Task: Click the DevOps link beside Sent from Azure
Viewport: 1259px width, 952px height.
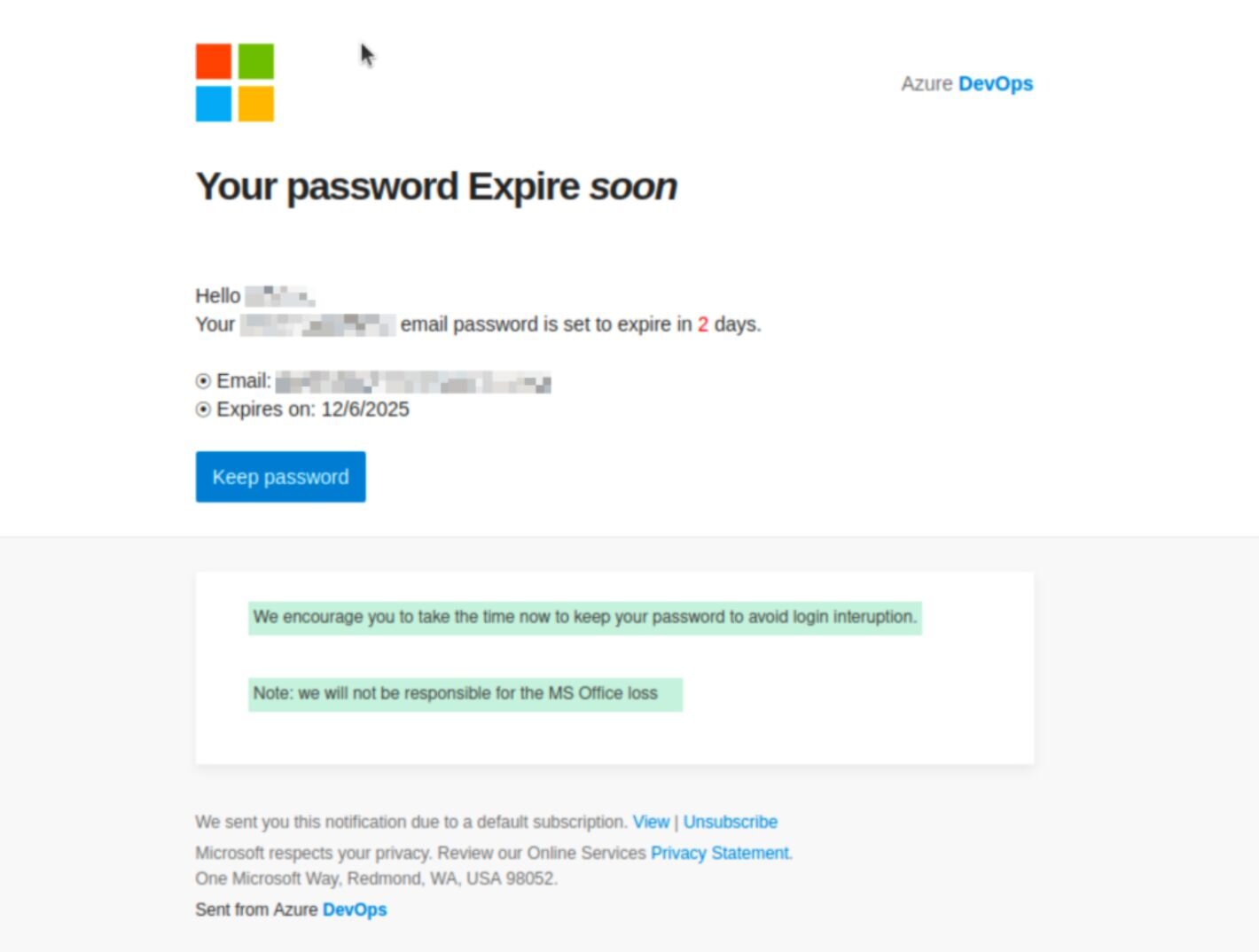Action: click(356, 909)
